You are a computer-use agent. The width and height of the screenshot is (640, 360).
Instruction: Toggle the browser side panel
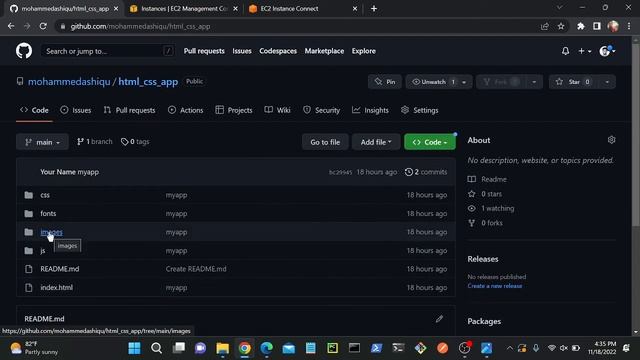[597, 26]
